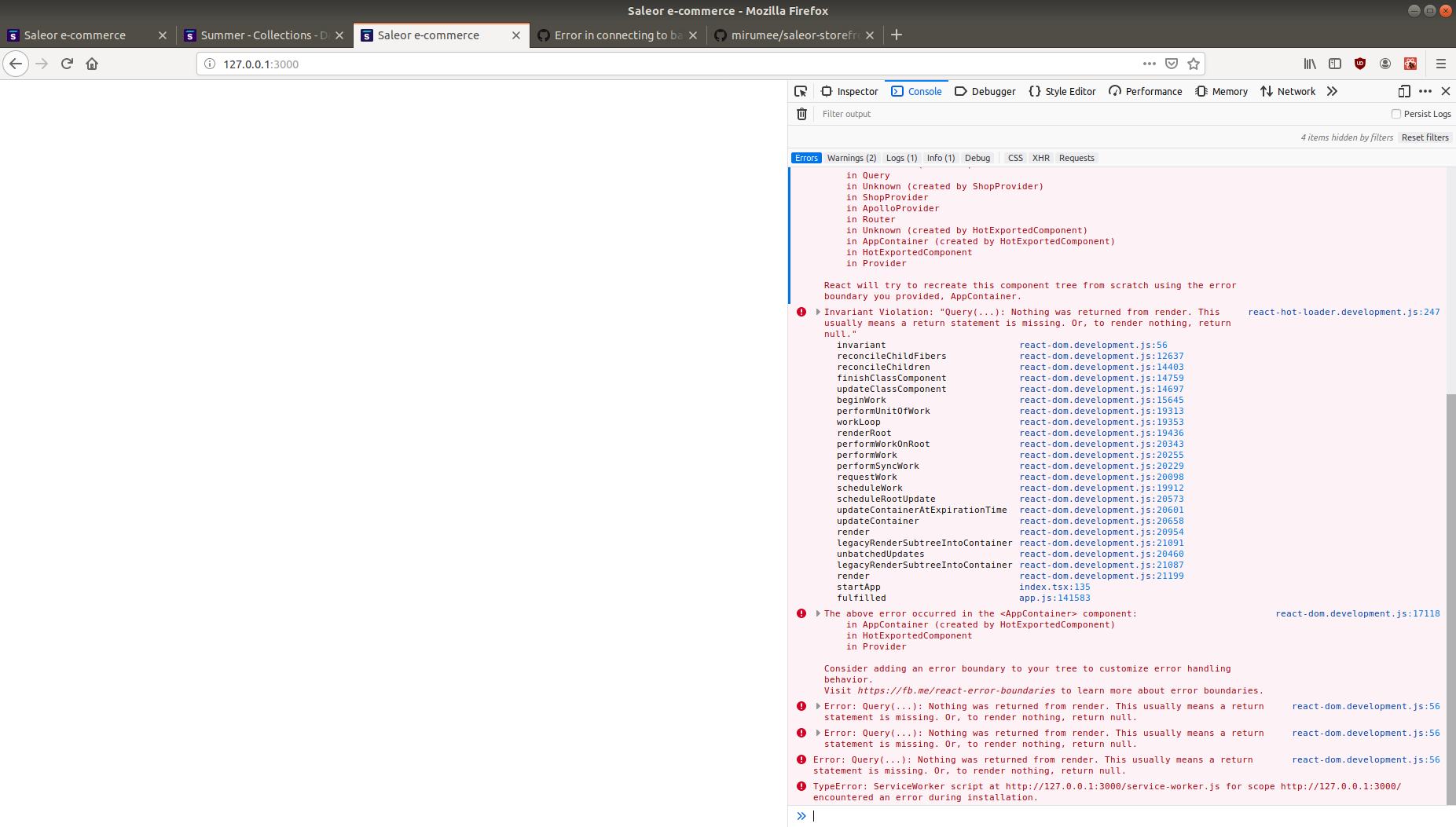This screenshot has height=827, width=1456.
Task: Switch to the Memory panel
Action: [1221, 91]
